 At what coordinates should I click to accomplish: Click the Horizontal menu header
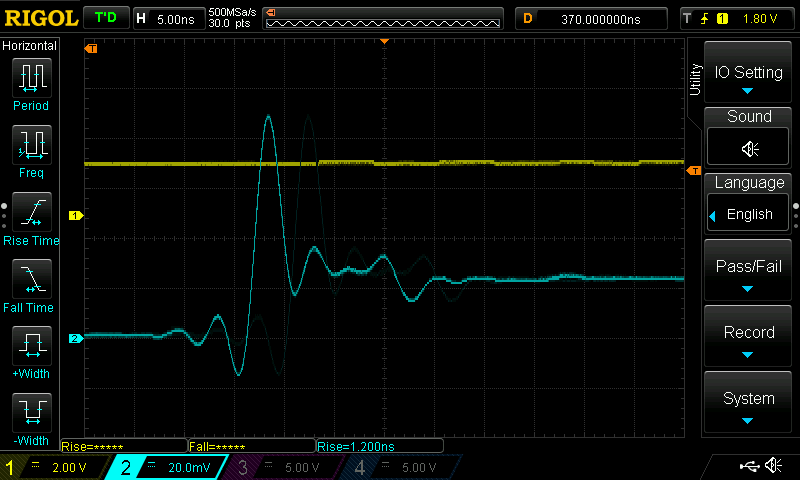[x=30, y=45]
